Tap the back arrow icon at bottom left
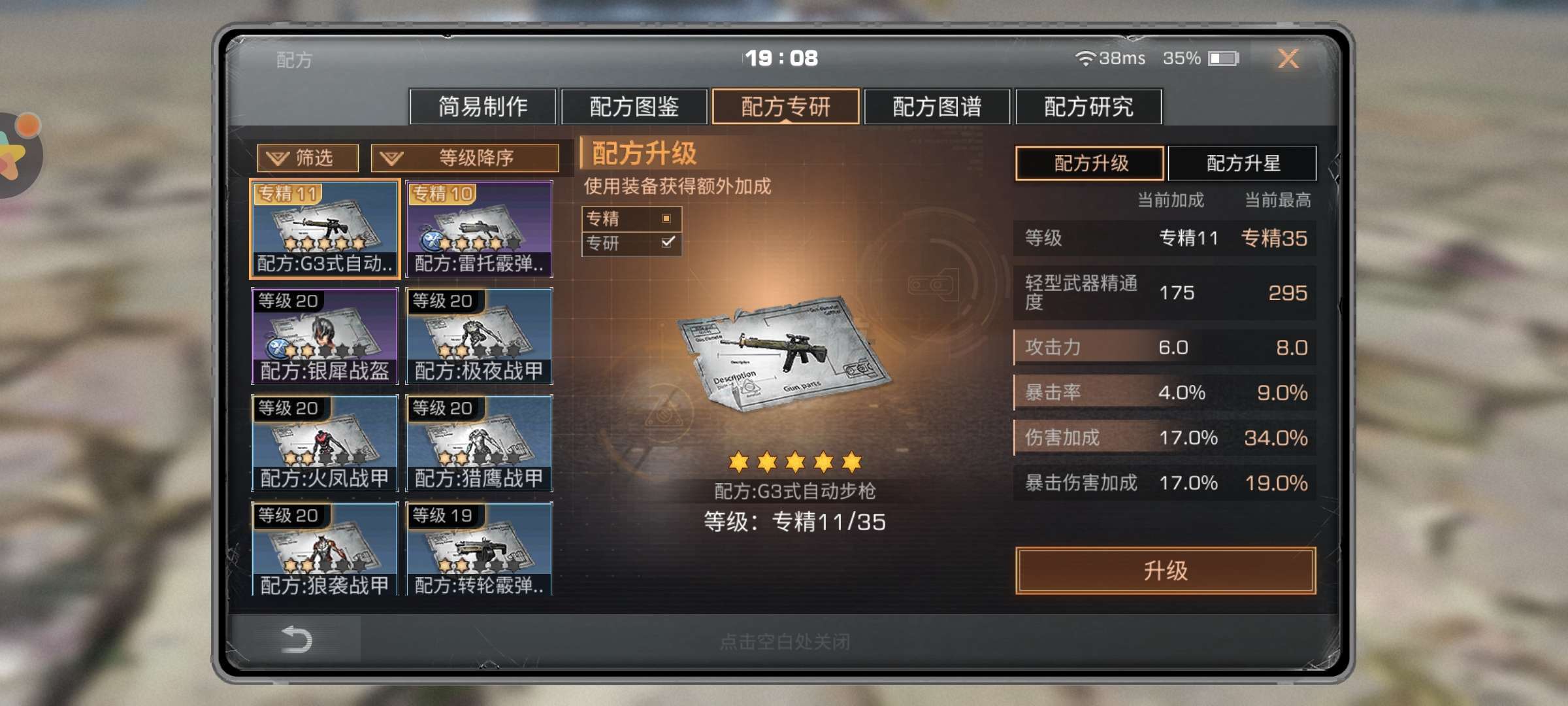The height and width of the screenshot is (706, 1568). 295,639
